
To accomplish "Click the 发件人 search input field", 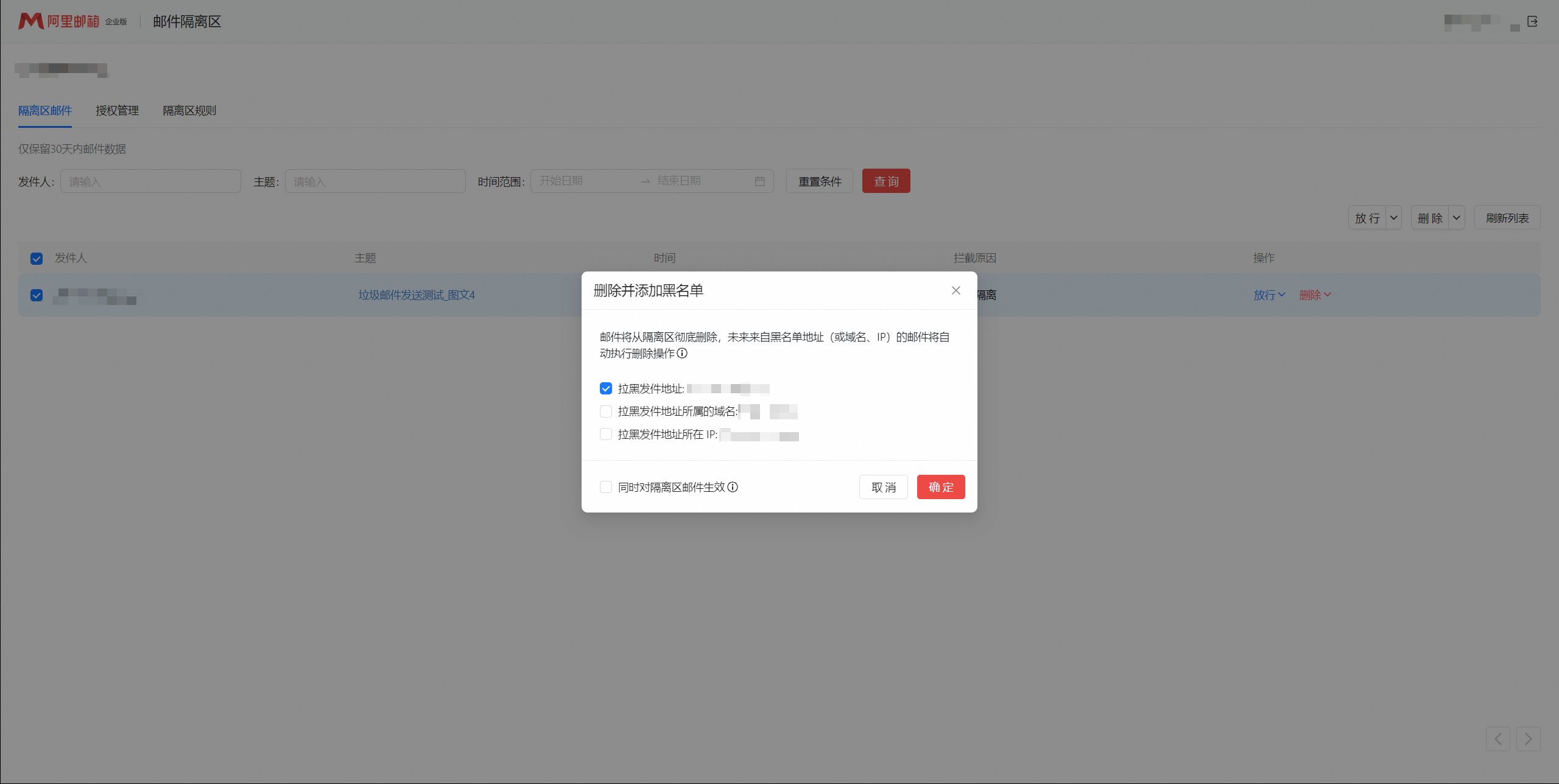I will 150,181.
